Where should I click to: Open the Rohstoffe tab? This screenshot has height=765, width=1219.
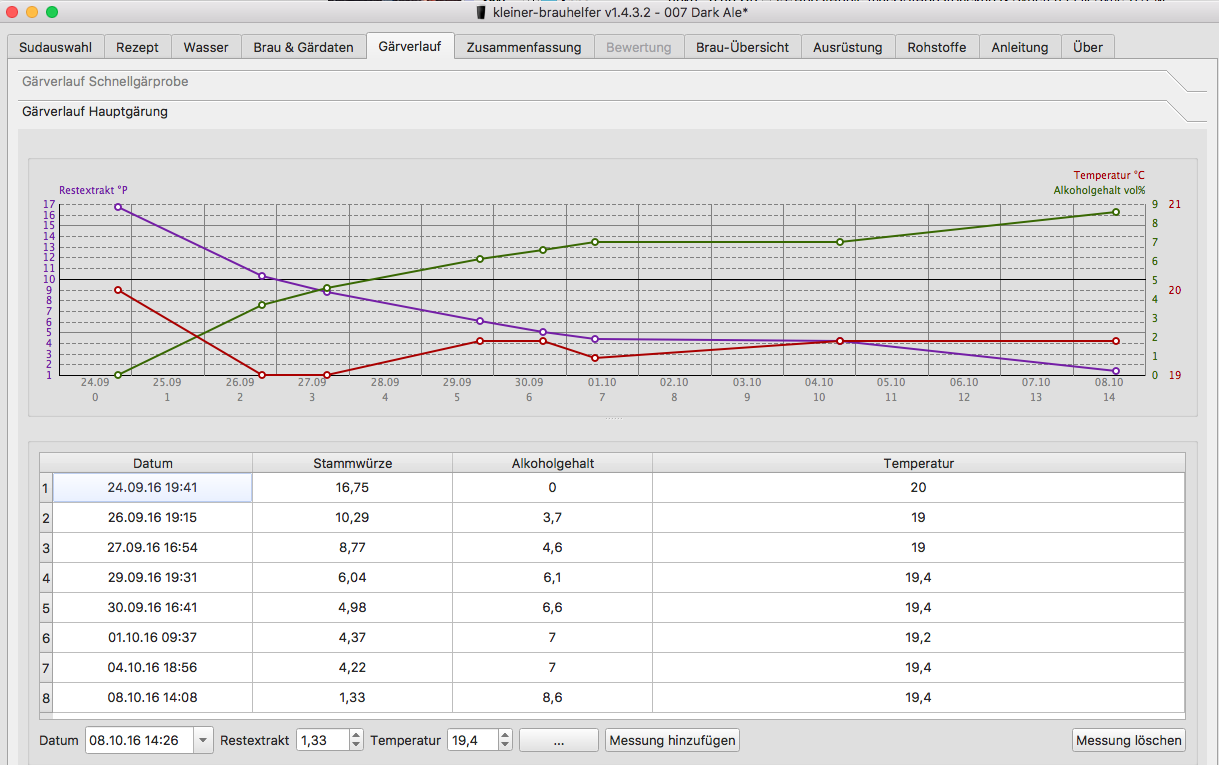tap(936, 47)
